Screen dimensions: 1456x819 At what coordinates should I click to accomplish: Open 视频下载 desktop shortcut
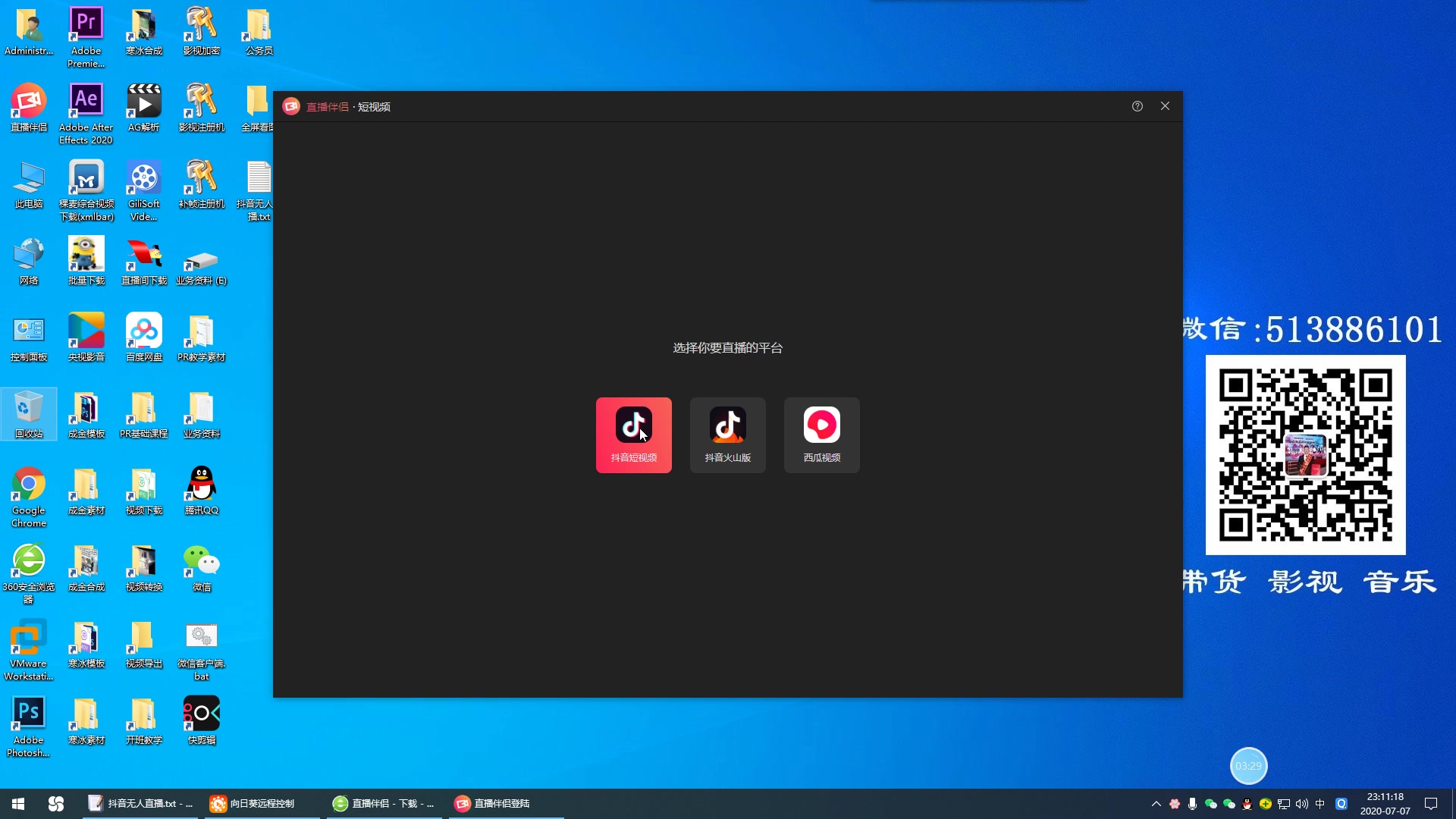point(142,489)
